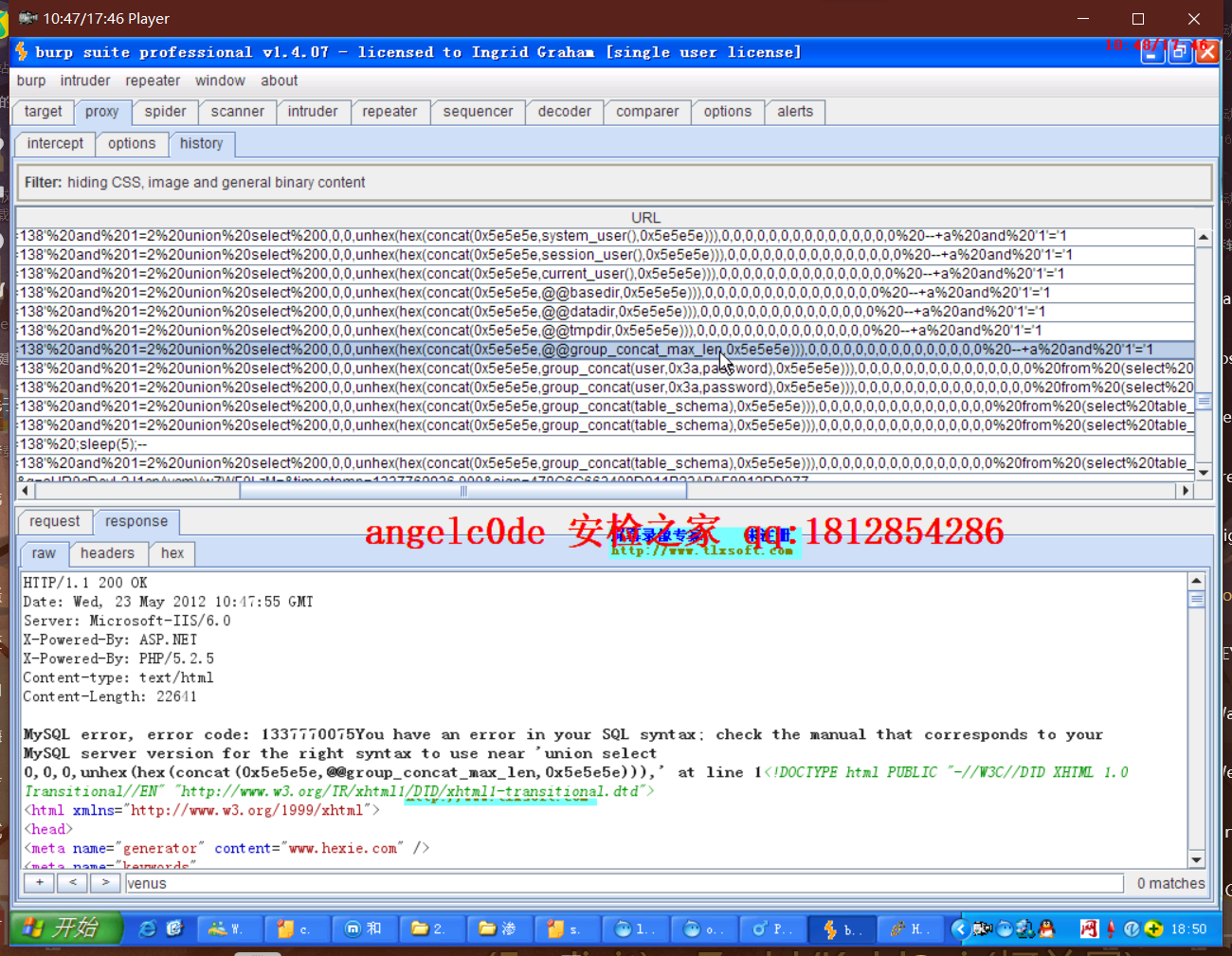Open the second quick launch browser icon
The image size is (1232, 956).
(x=174, y=929)
